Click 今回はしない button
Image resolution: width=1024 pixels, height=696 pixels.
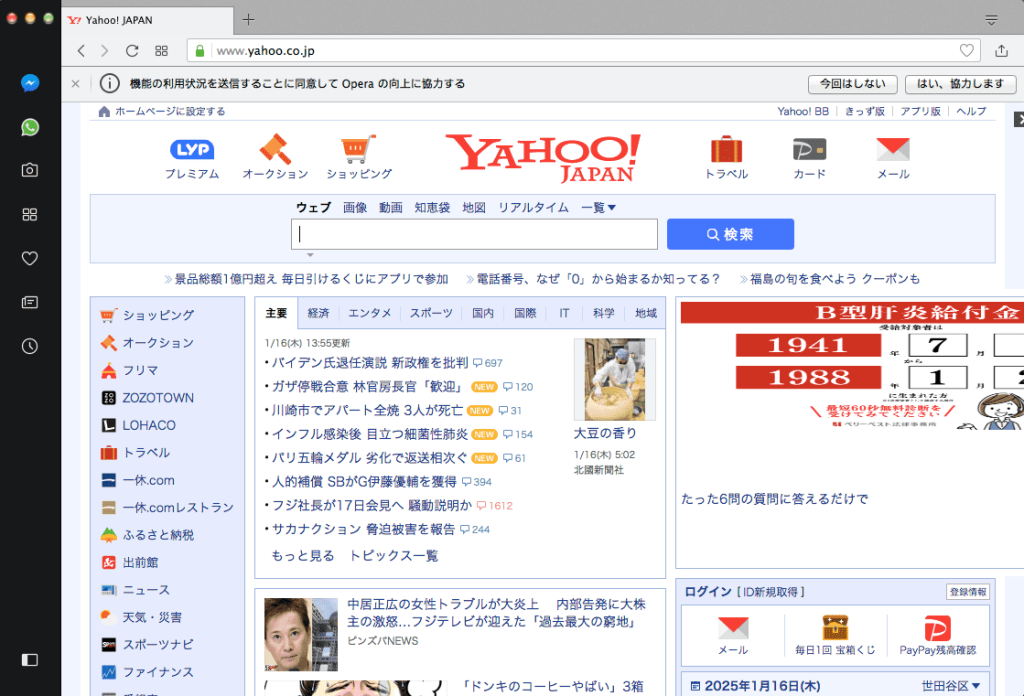852,84
